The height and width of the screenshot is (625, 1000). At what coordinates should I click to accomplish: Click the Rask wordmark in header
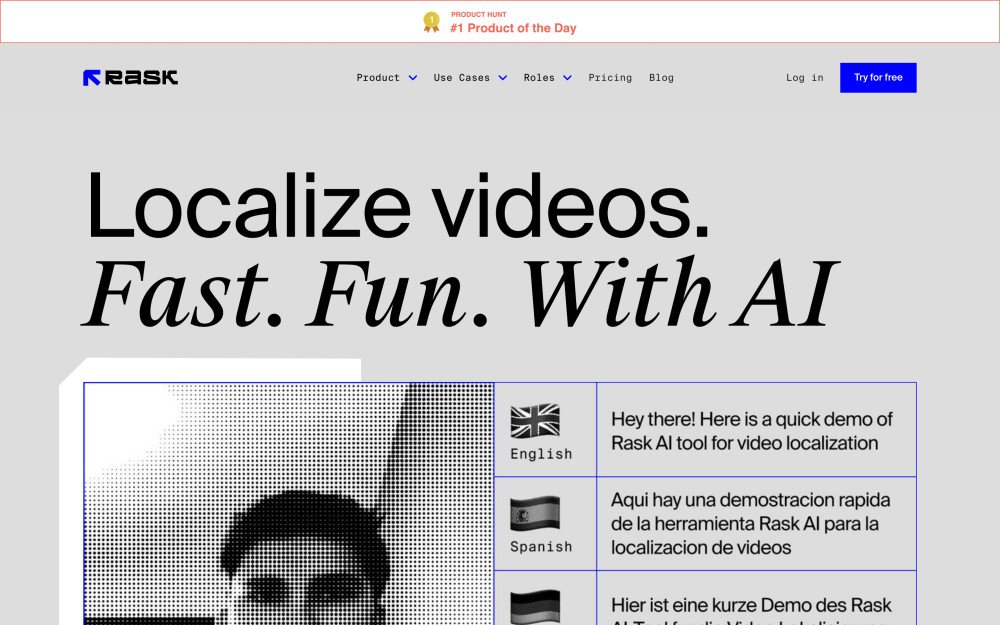coord(141,78)
